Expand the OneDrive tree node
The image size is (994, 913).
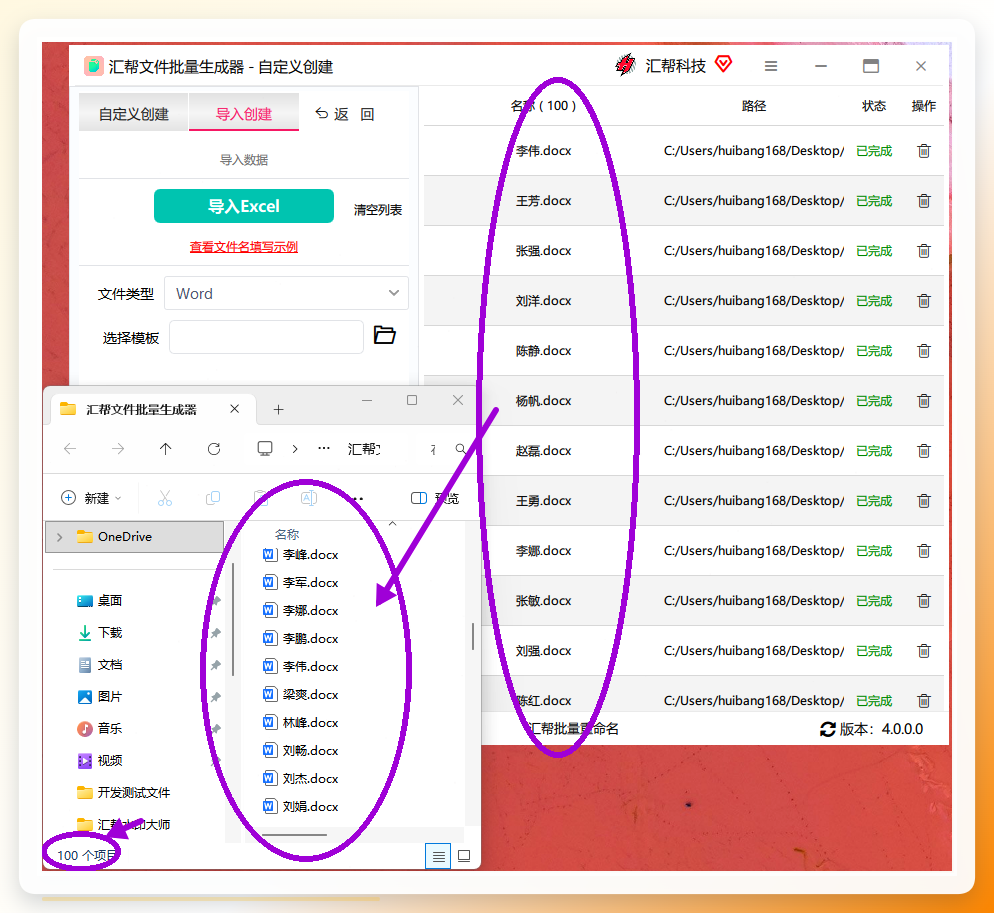[x=60, y=537]
